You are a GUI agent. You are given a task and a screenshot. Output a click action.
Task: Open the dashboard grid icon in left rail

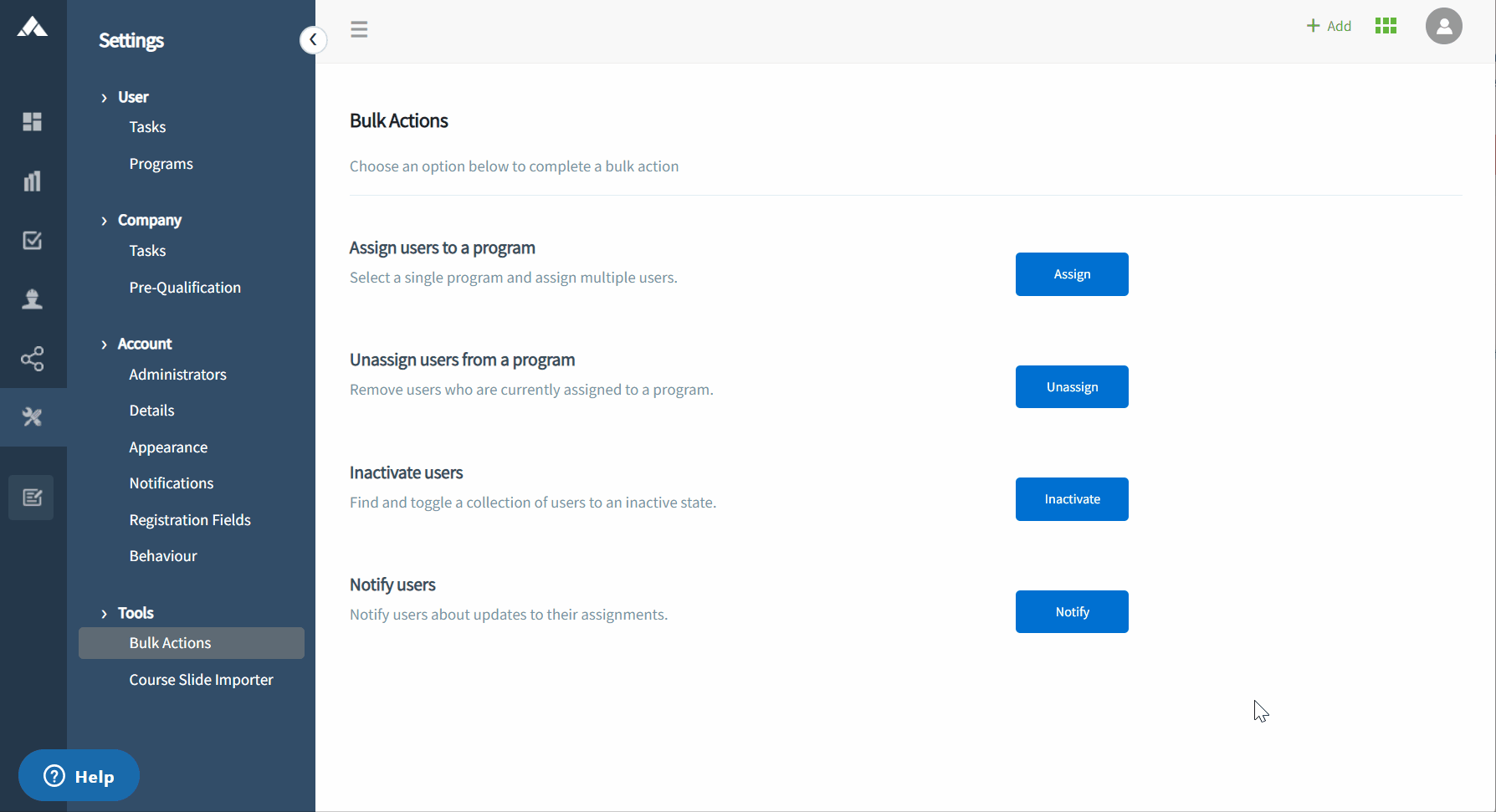pyautogui.click(x=32, y=122)
